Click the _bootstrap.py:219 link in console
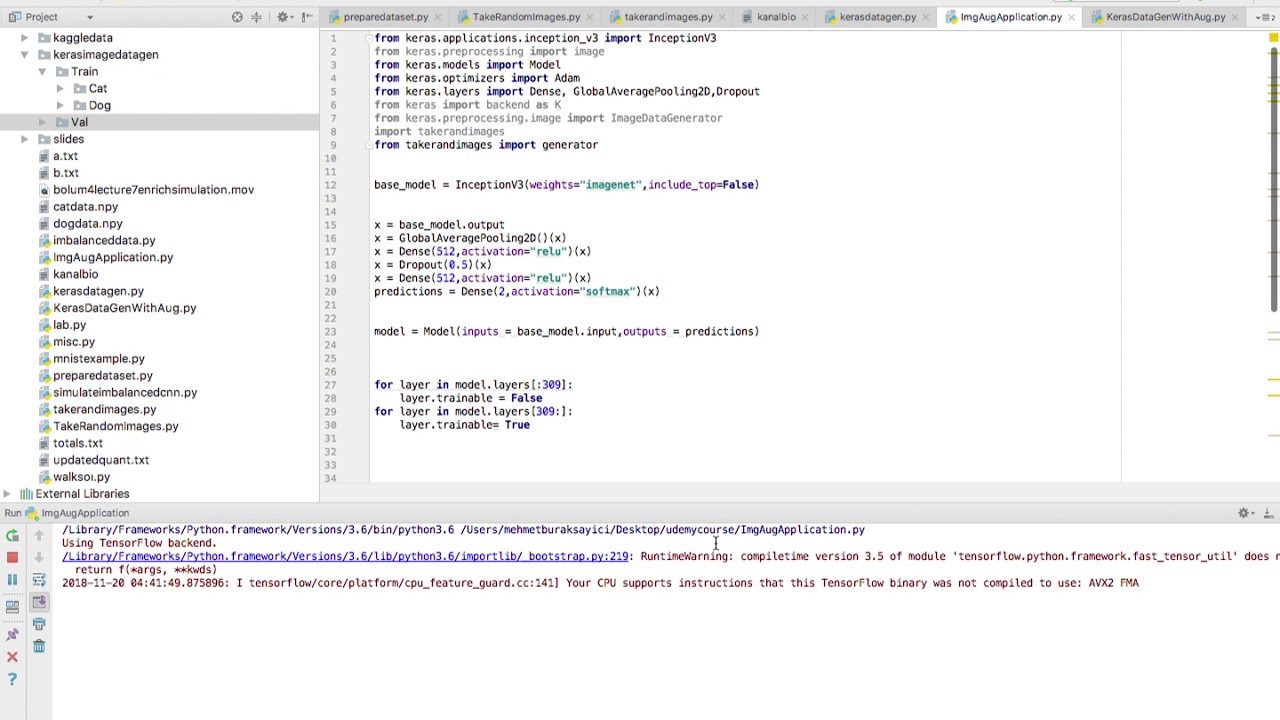This screenshot has height=720, width=1280. point(345,556)
